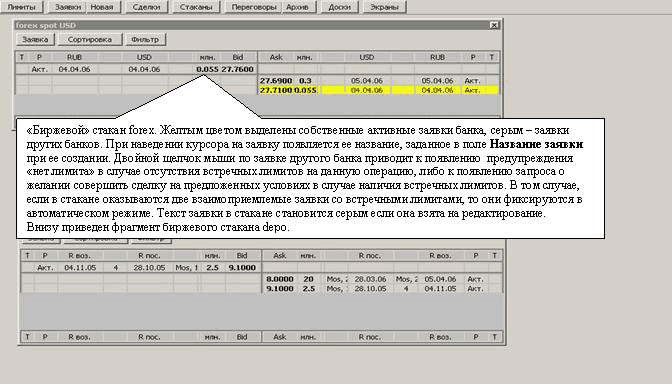
Task: Open the Экраны toolbar item
Action: click(384, 7)
